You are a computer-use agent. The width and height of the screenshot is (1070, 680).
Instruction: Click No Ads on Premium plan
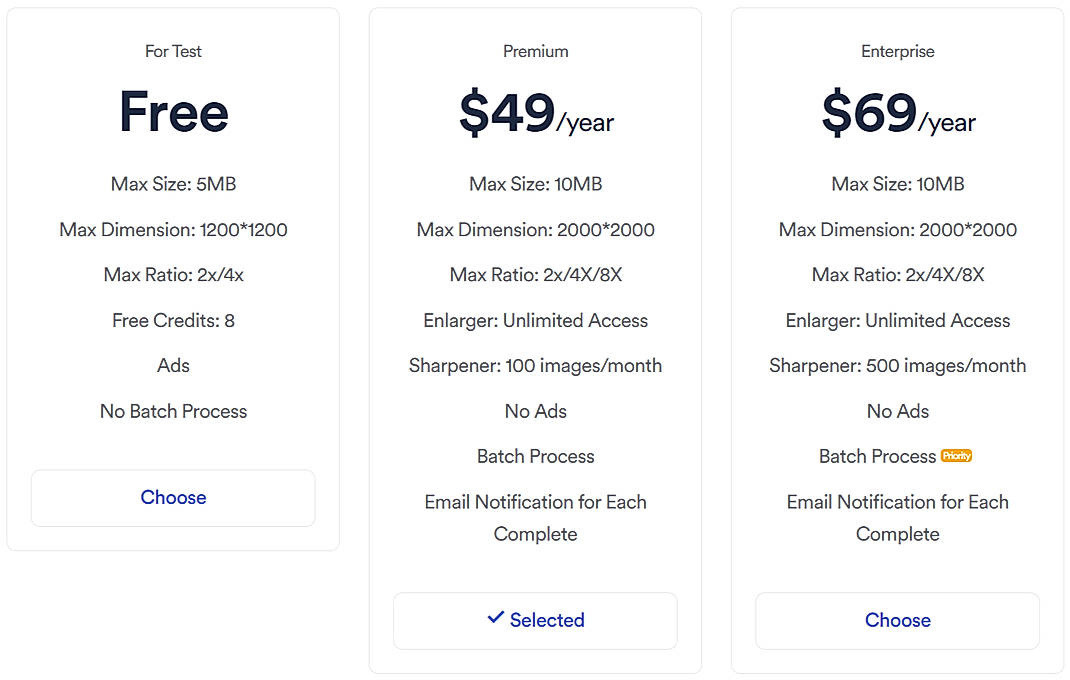click(535, 411)
